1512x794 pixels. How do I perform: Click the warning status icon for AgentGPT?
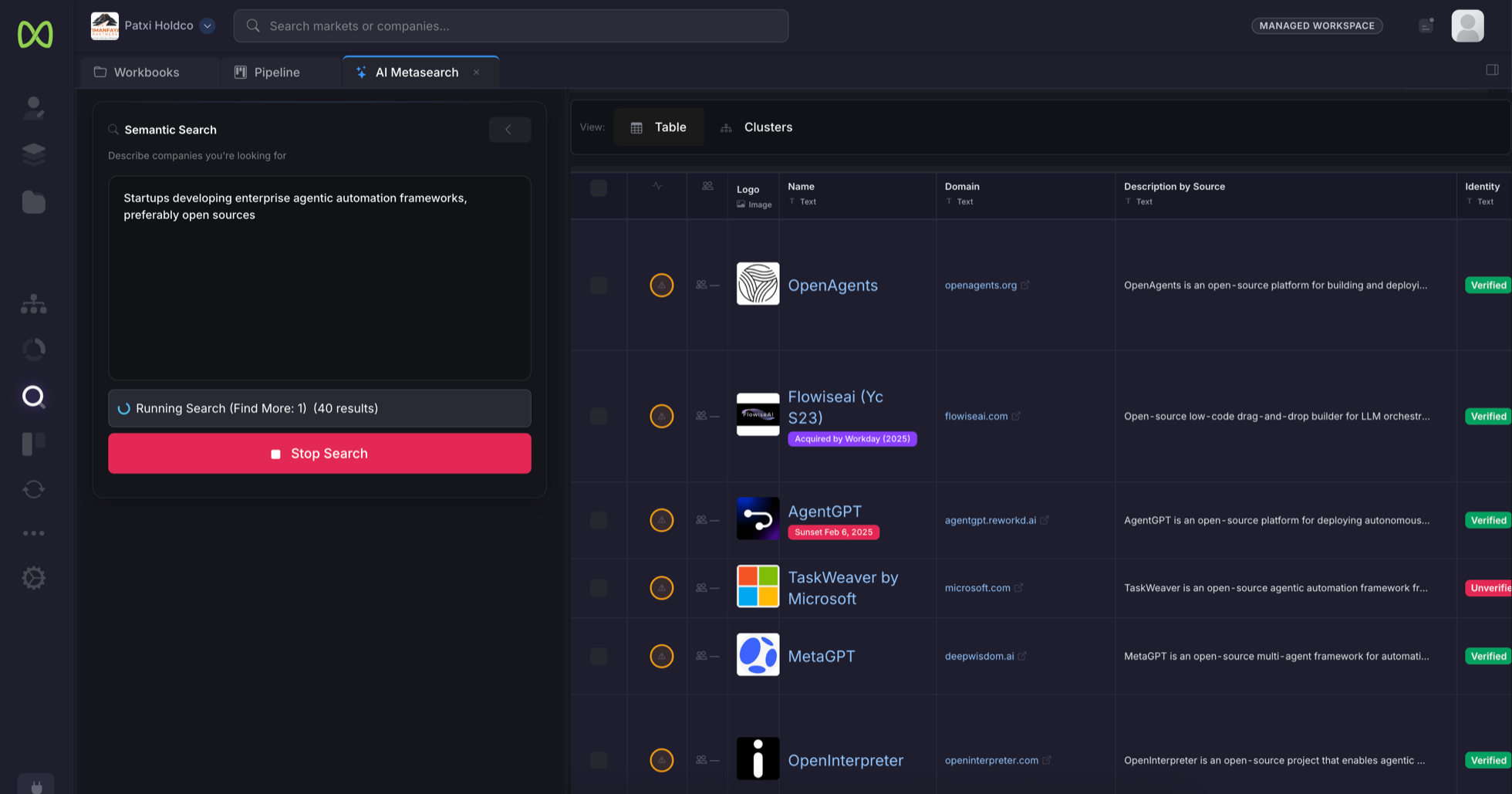click(x=661, y=520)
